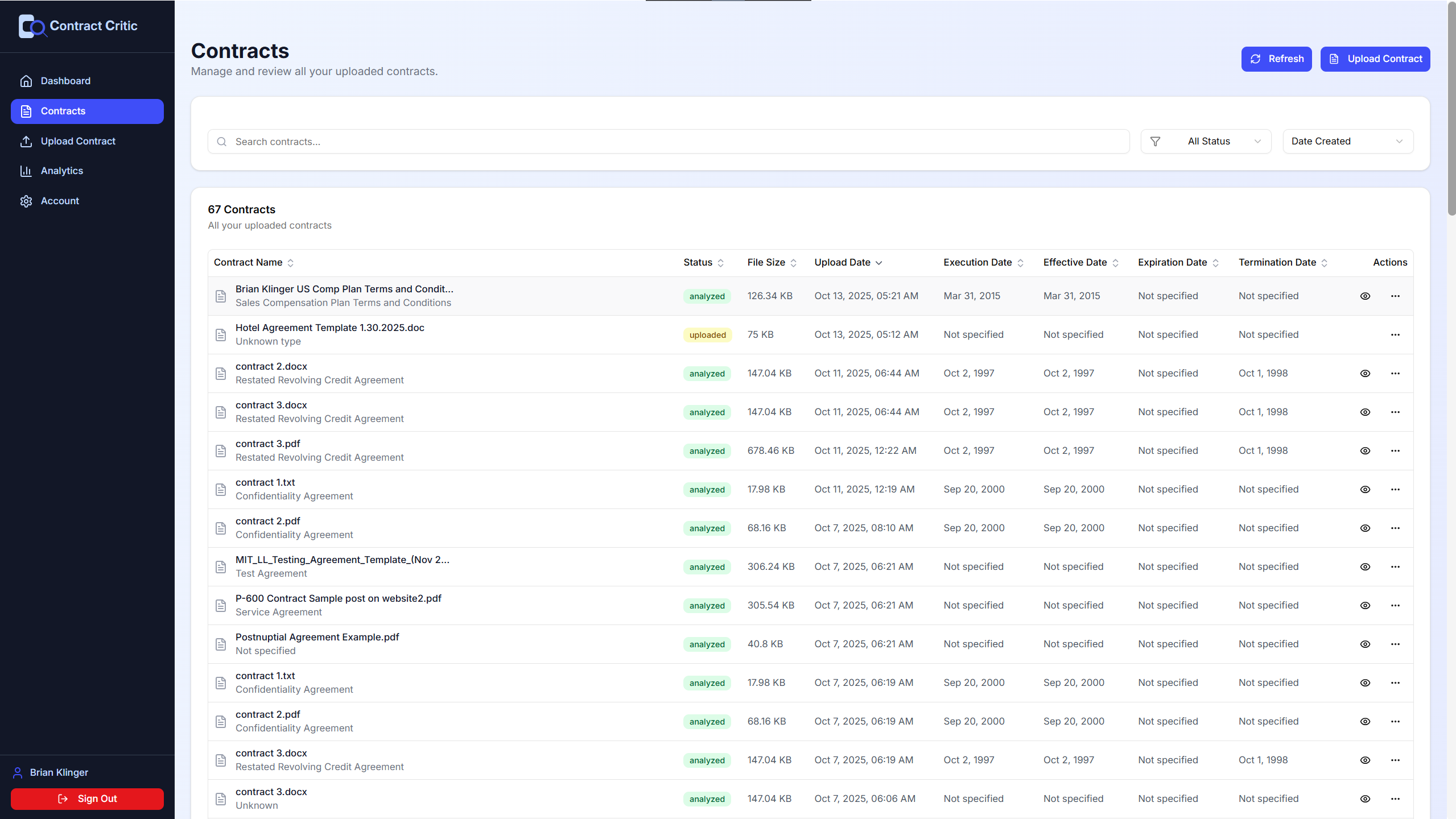
Task: Click the search magnifier icon in the search bar
Action: [x=222, y=141]
